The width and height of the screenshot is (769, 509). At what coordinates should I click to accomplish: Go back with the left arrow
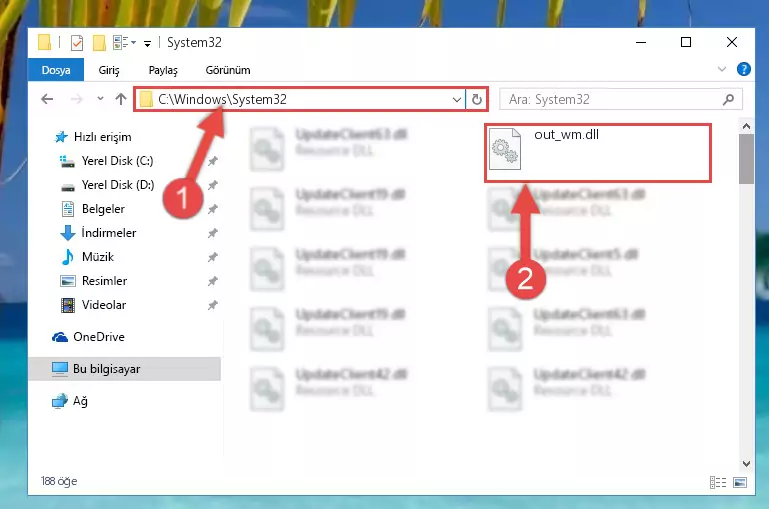[47, 99]
